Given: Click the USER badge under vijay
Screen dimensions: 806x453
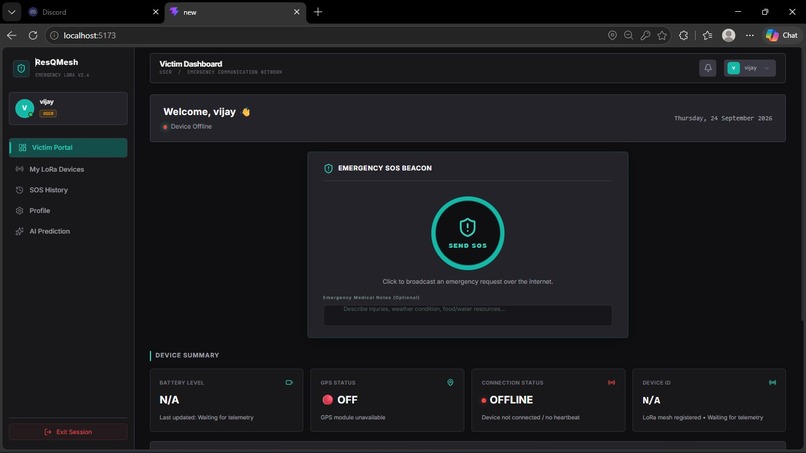Looking at the screenshot, I should pos(48,113).
